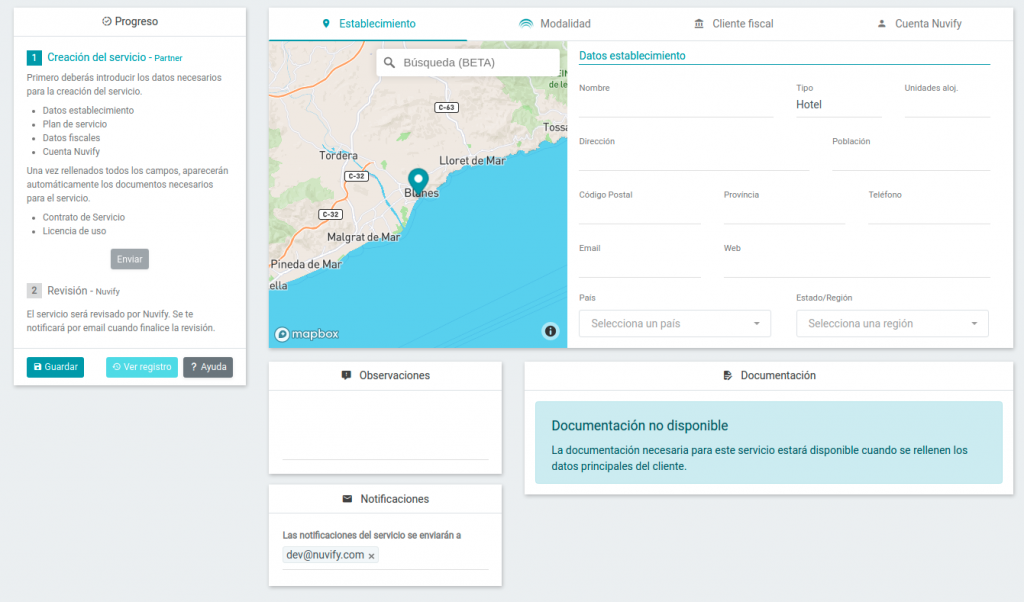Click the map info icon

[x=551, y=332]
